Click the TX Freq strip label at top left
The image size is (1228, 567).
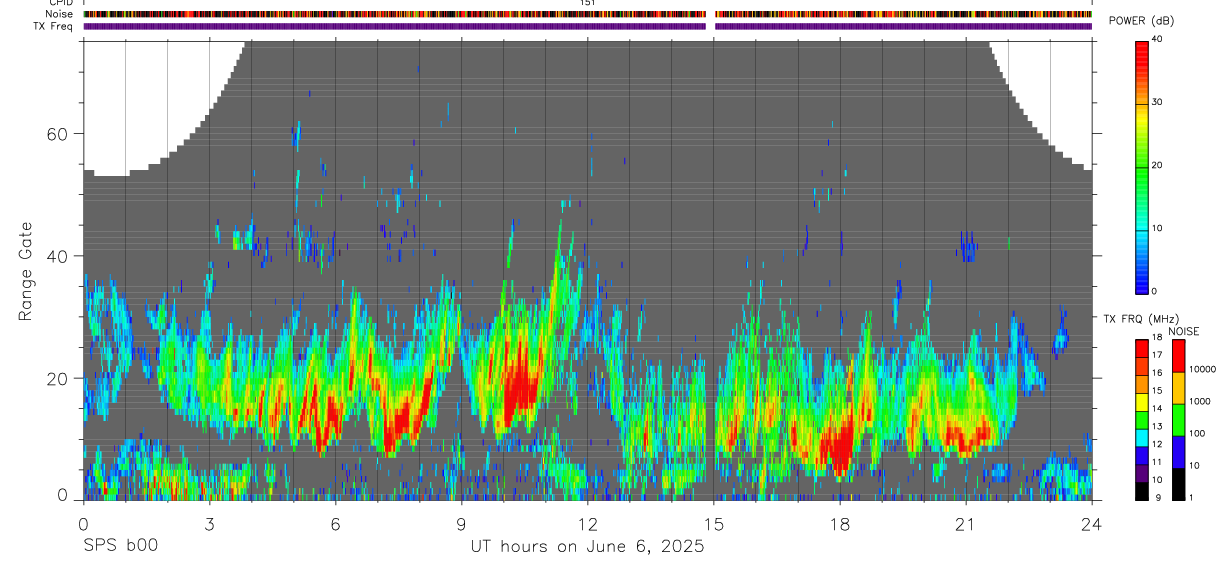coord(54,26)
